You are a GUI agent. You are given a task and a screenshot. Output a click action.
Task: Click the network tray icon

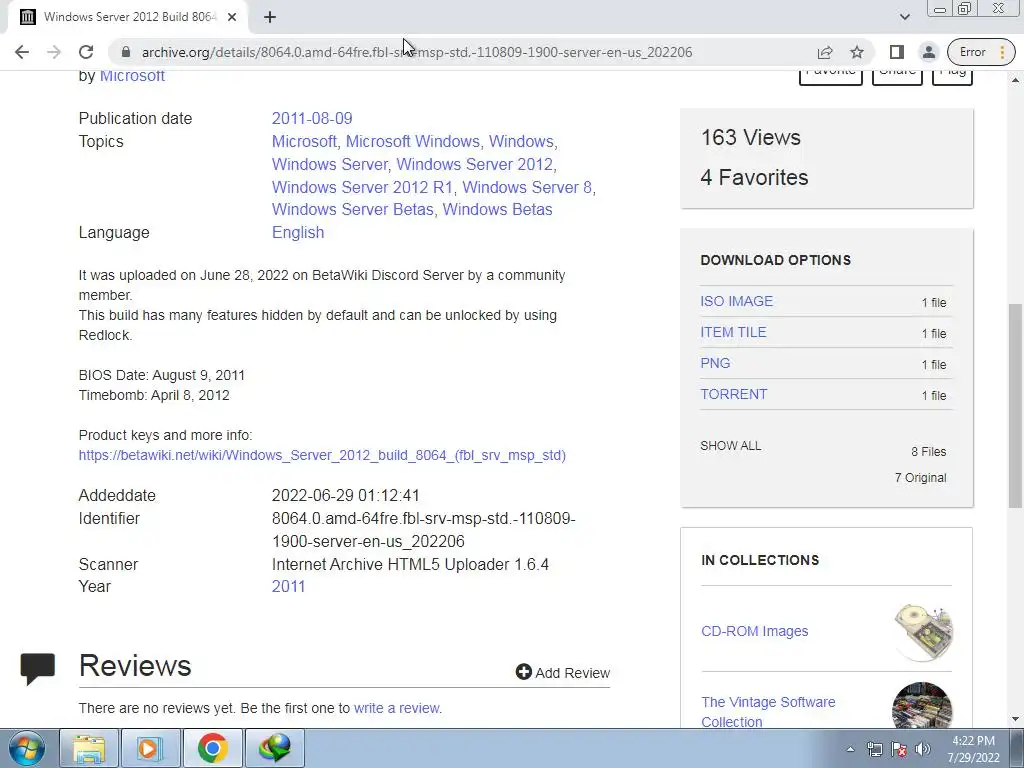click(874, 749)
